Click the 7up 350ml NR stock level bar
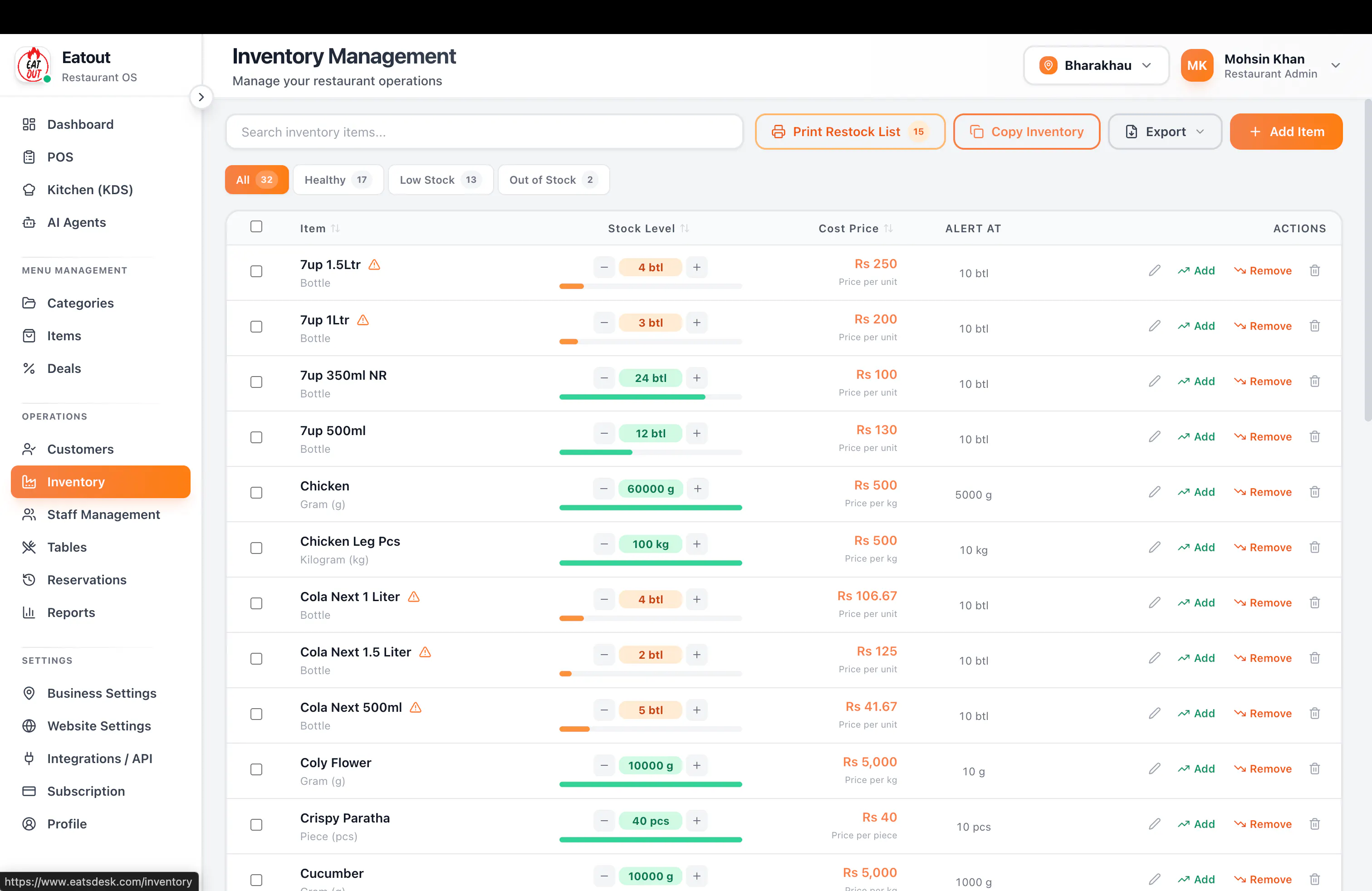 [650, 397]
